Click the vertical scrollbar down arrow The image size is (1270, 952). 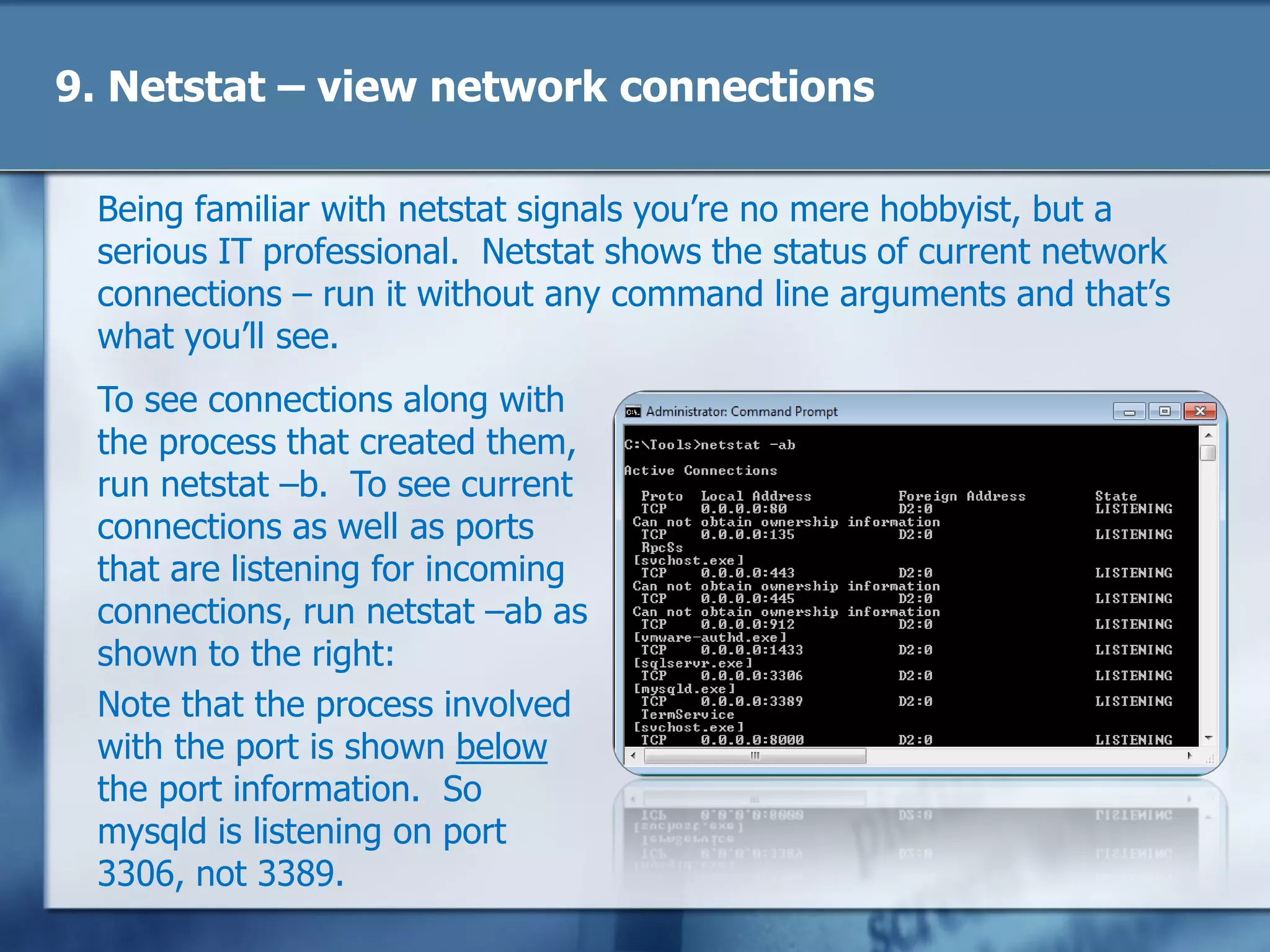pyautogui.click(x=1208, y=738)
